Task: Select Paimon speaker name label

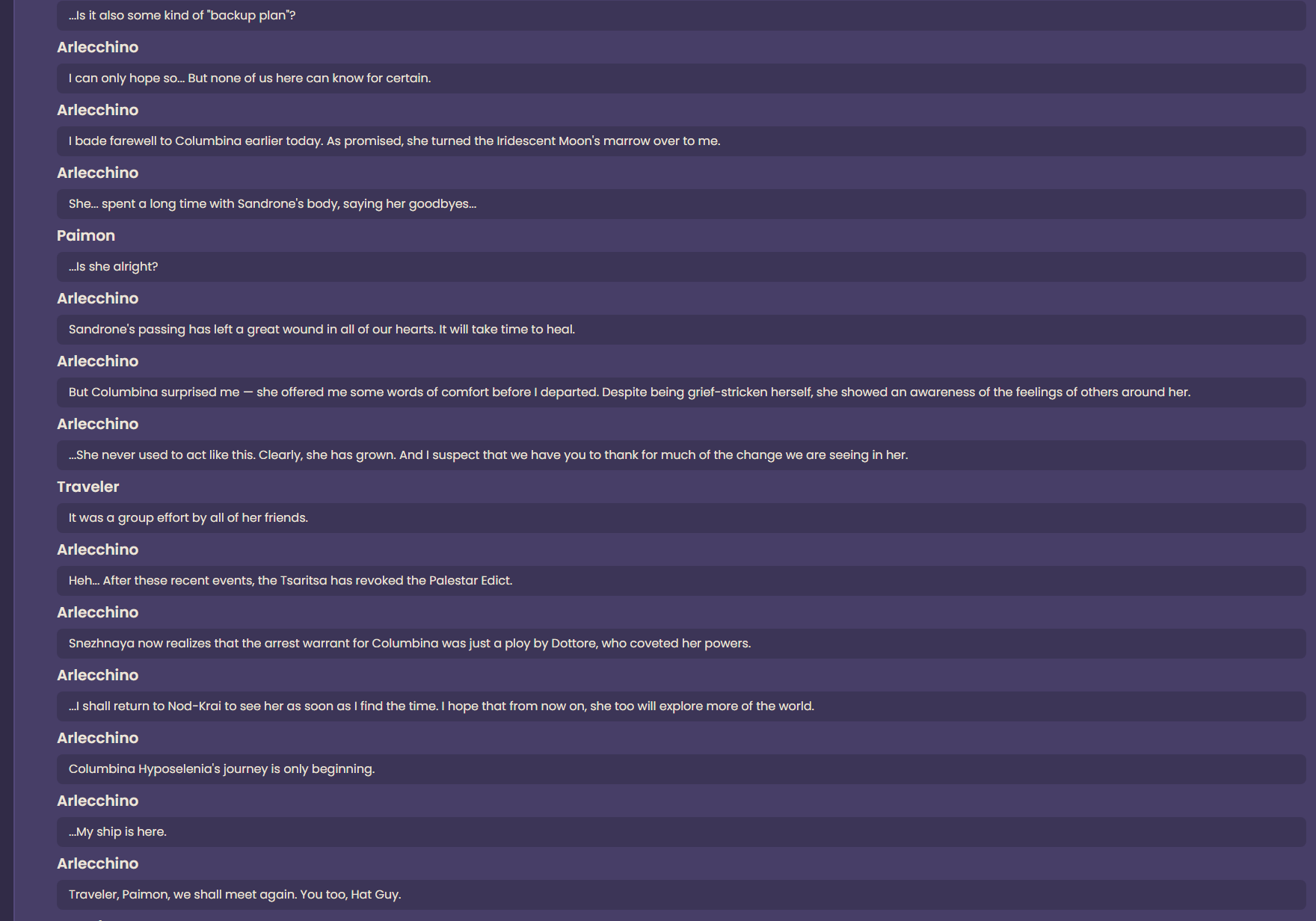Action: pyautogui.click(x=86, y=235)
